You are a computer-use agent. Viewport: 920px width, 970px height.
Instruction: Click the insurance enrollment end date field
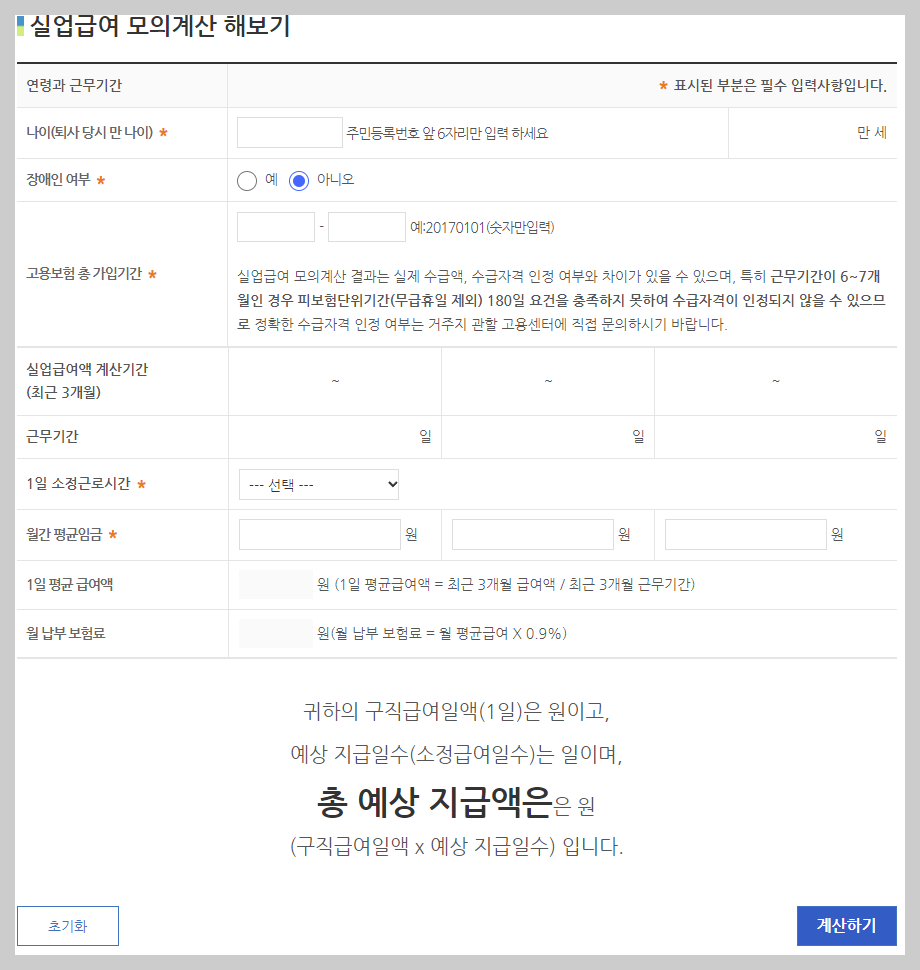366,226
